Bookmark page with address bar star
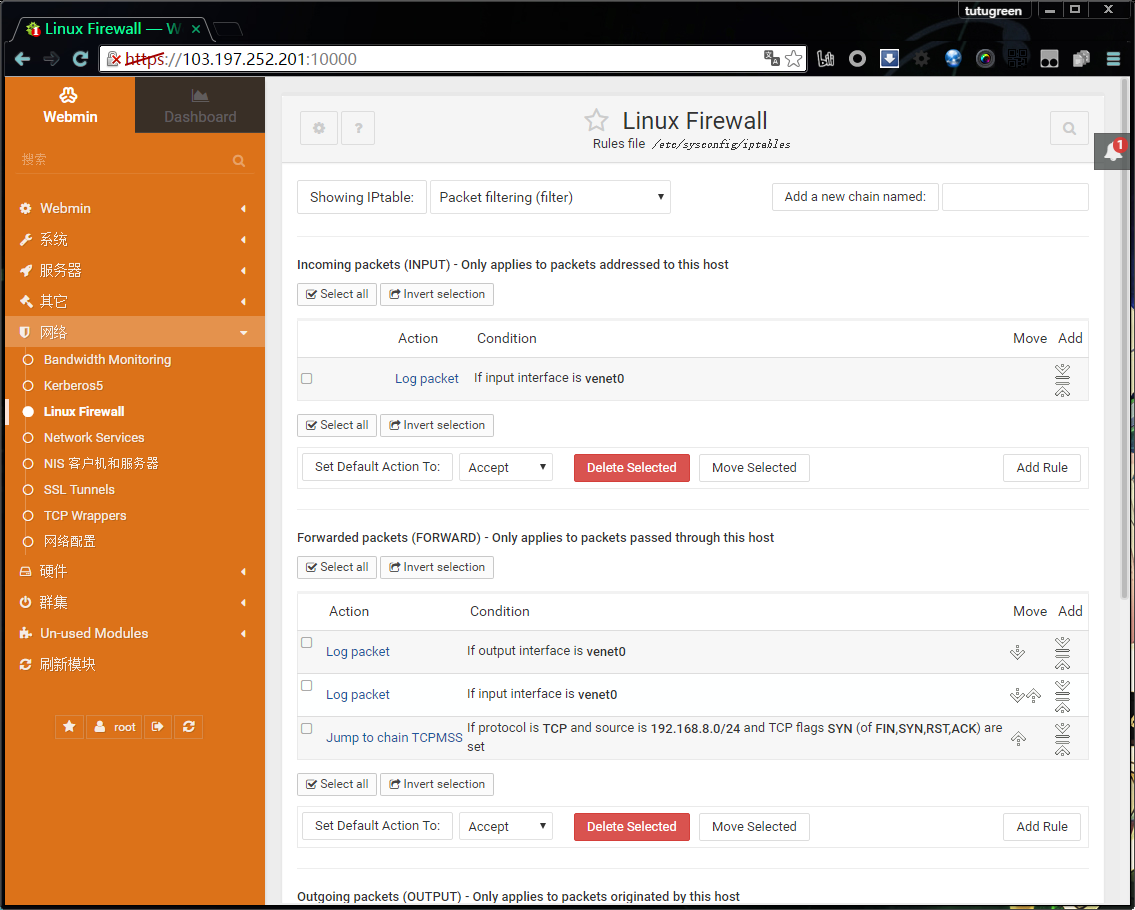This screenshot has height=910, width=1135. click(x=793, y=59)
